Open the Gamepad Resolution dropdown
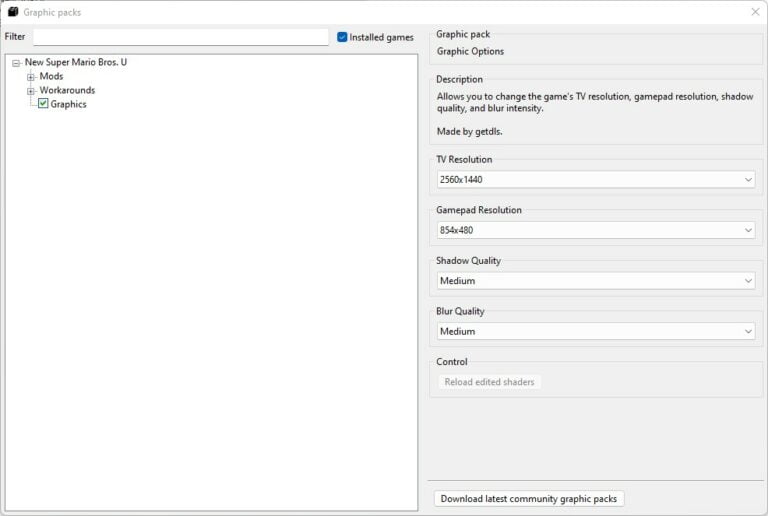The height and width of the screenshot is (516, 768). [596, 230]
